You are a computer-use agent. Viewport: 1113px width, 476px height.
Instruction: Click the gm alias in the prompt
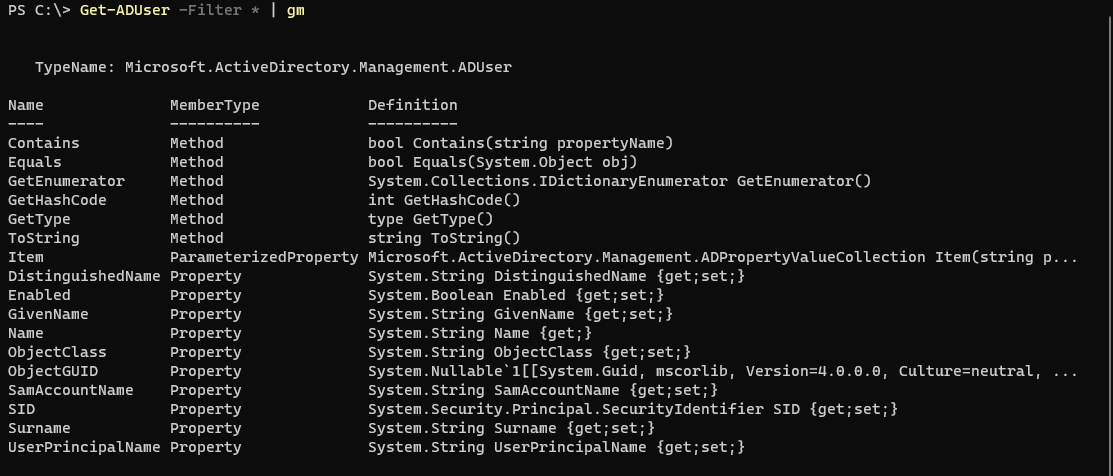(x=296, y=11)
